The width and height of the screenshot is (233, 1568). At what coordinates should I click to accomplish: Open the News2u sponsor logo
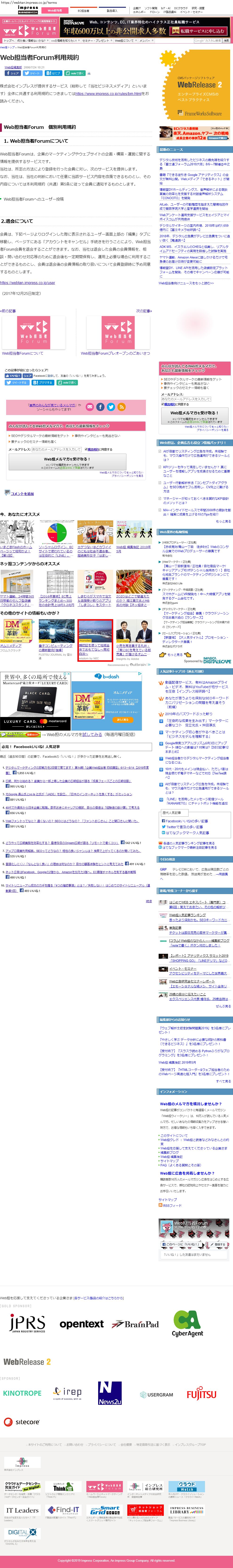110,1393
